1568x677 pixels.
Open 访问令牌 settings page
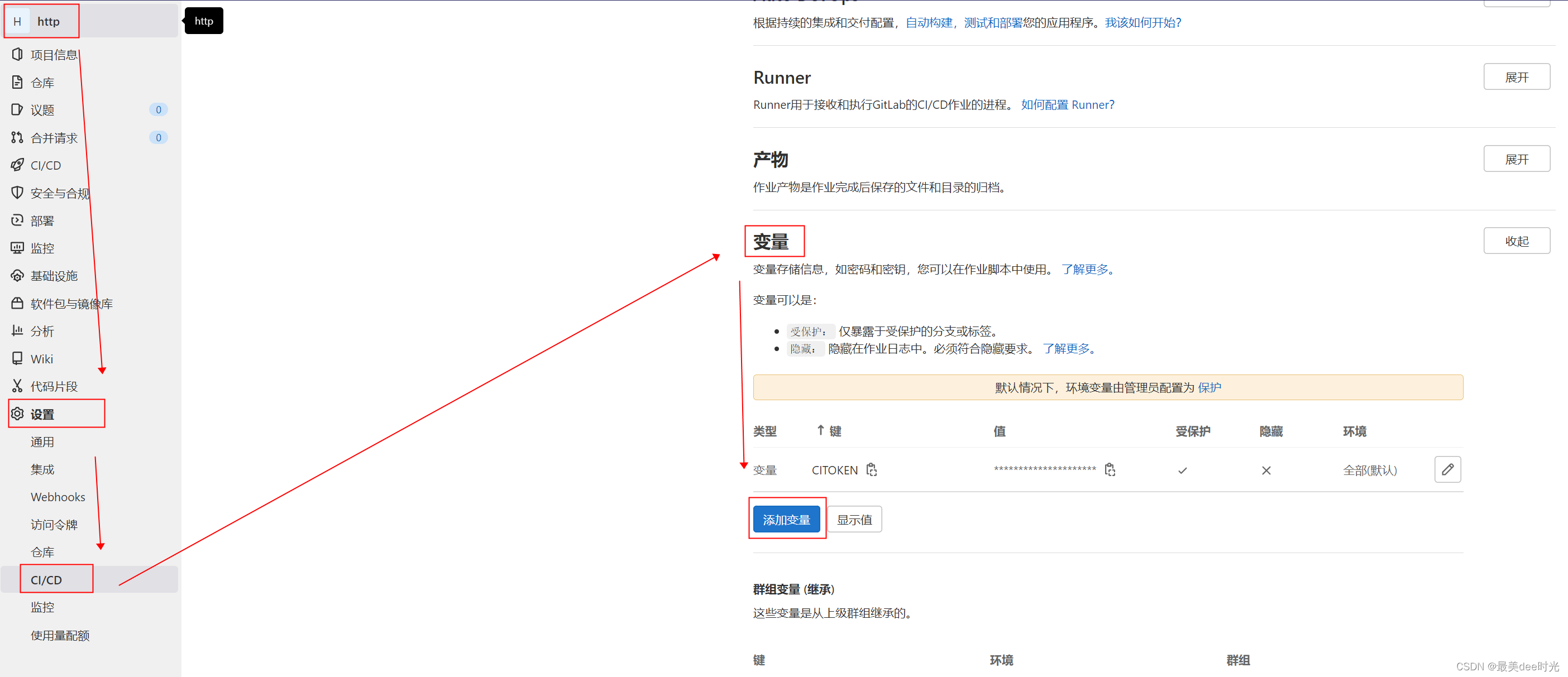[54, 524]
